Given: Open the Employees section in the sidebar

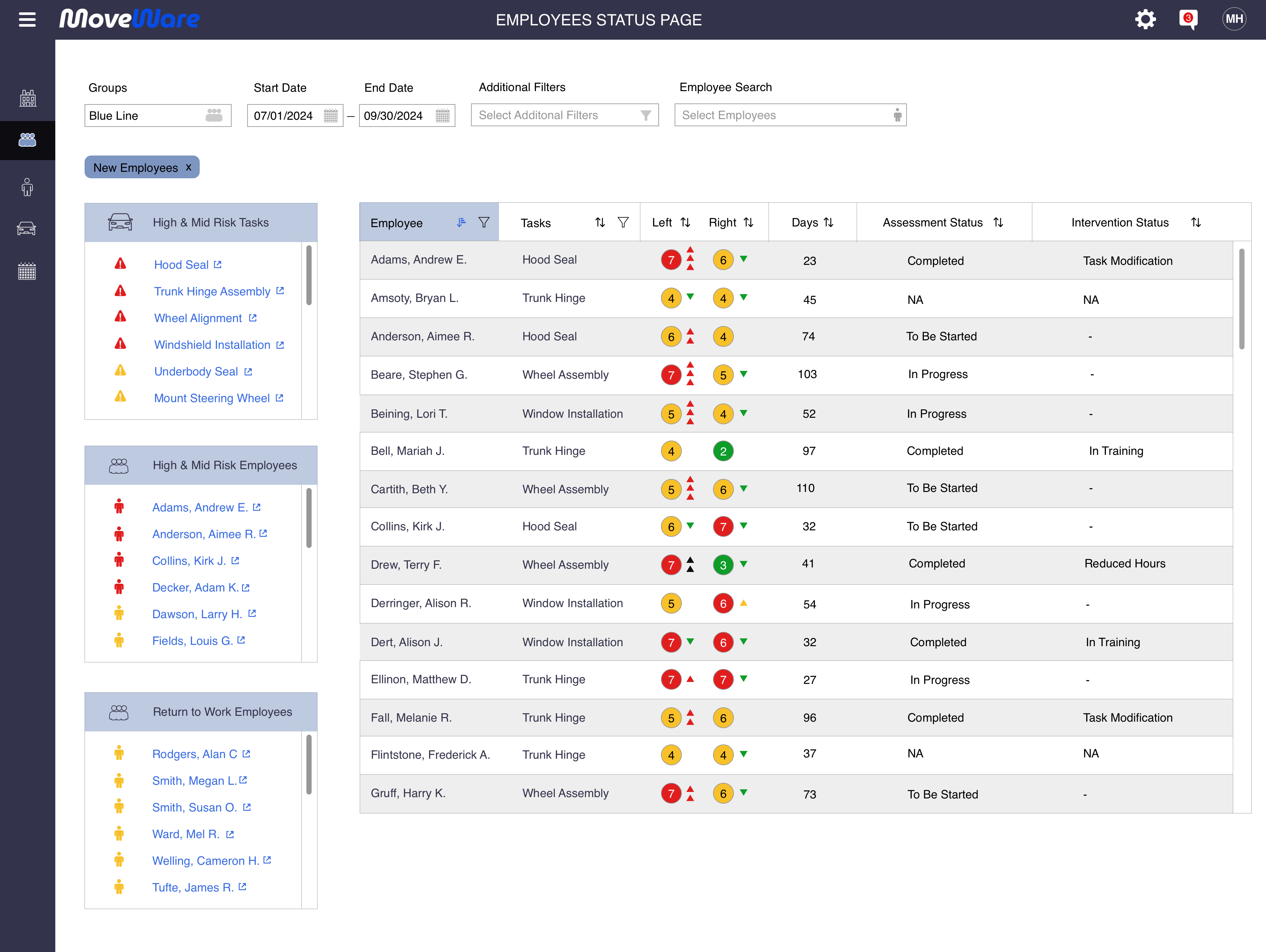Looking at the screenshot, I should (x=27, y=139).
